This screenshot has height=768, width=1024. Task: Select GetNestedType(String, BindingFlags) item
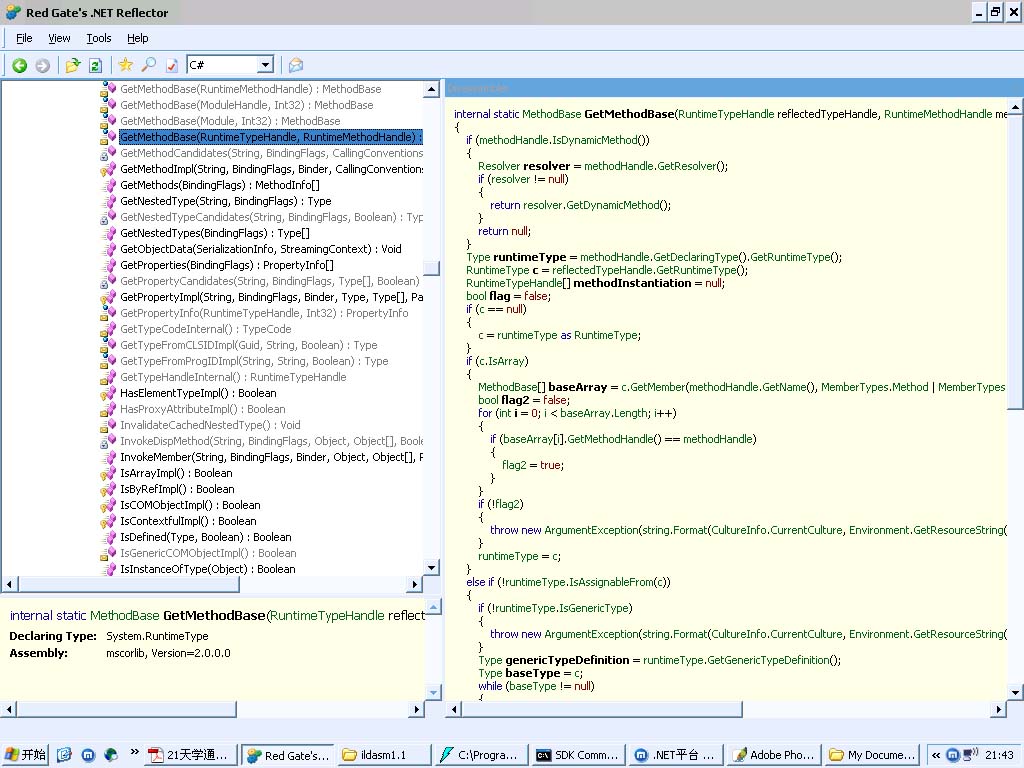225,201
